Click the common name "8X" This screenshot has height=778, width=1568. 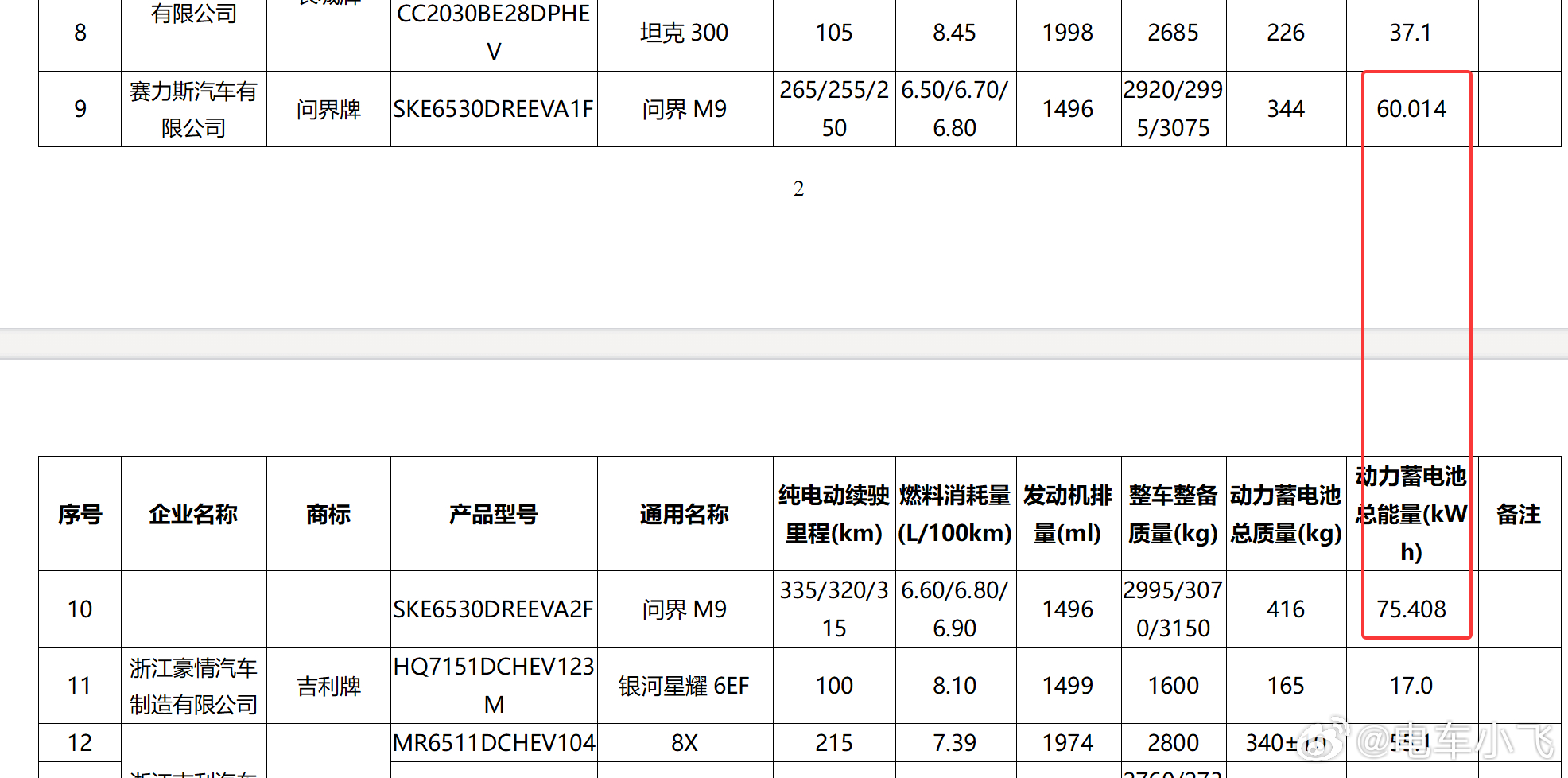684,743
